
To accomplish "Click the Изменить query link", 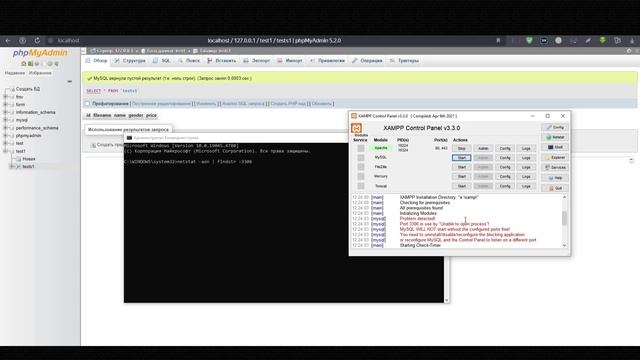I will pyautogui.click(x=206, y=104).
